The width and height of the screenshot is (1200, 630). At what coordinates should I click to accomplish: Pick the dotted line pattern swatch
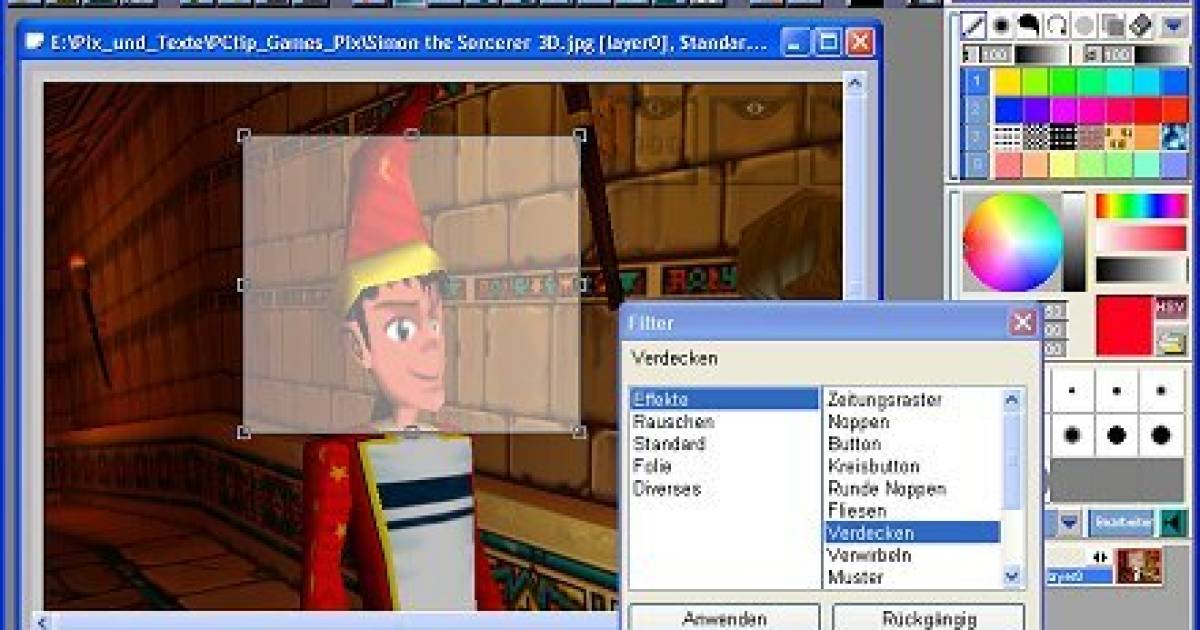[1008, 137]
